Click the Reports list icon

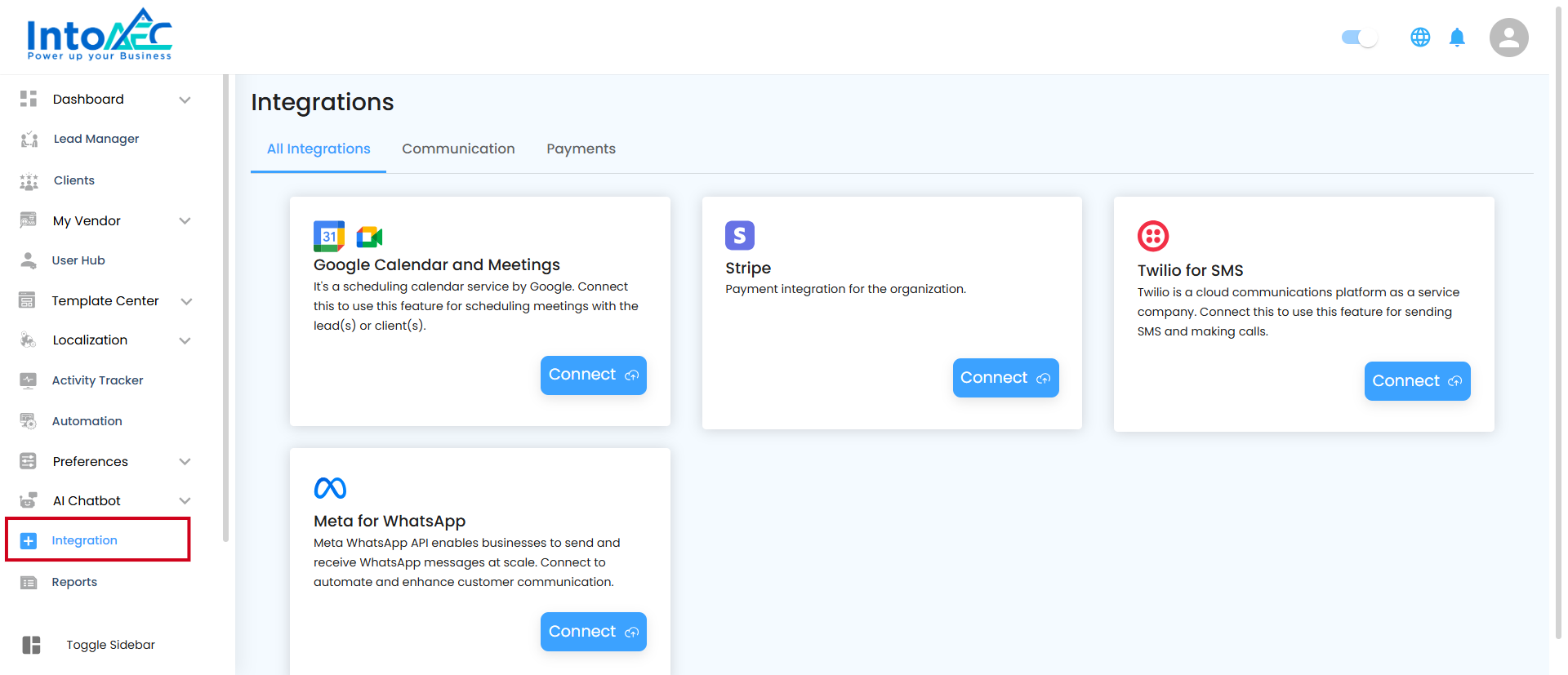pos(29,582)
